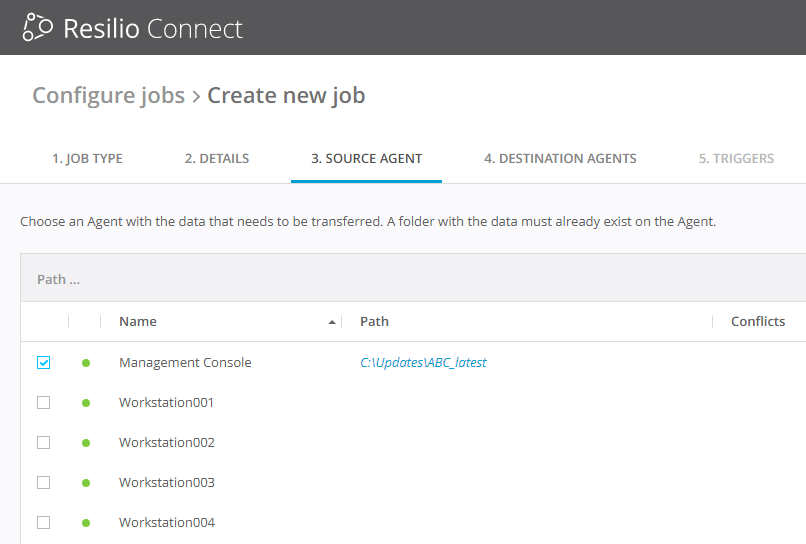
Task: Click the Name column sort arrow
Action: 331,322
